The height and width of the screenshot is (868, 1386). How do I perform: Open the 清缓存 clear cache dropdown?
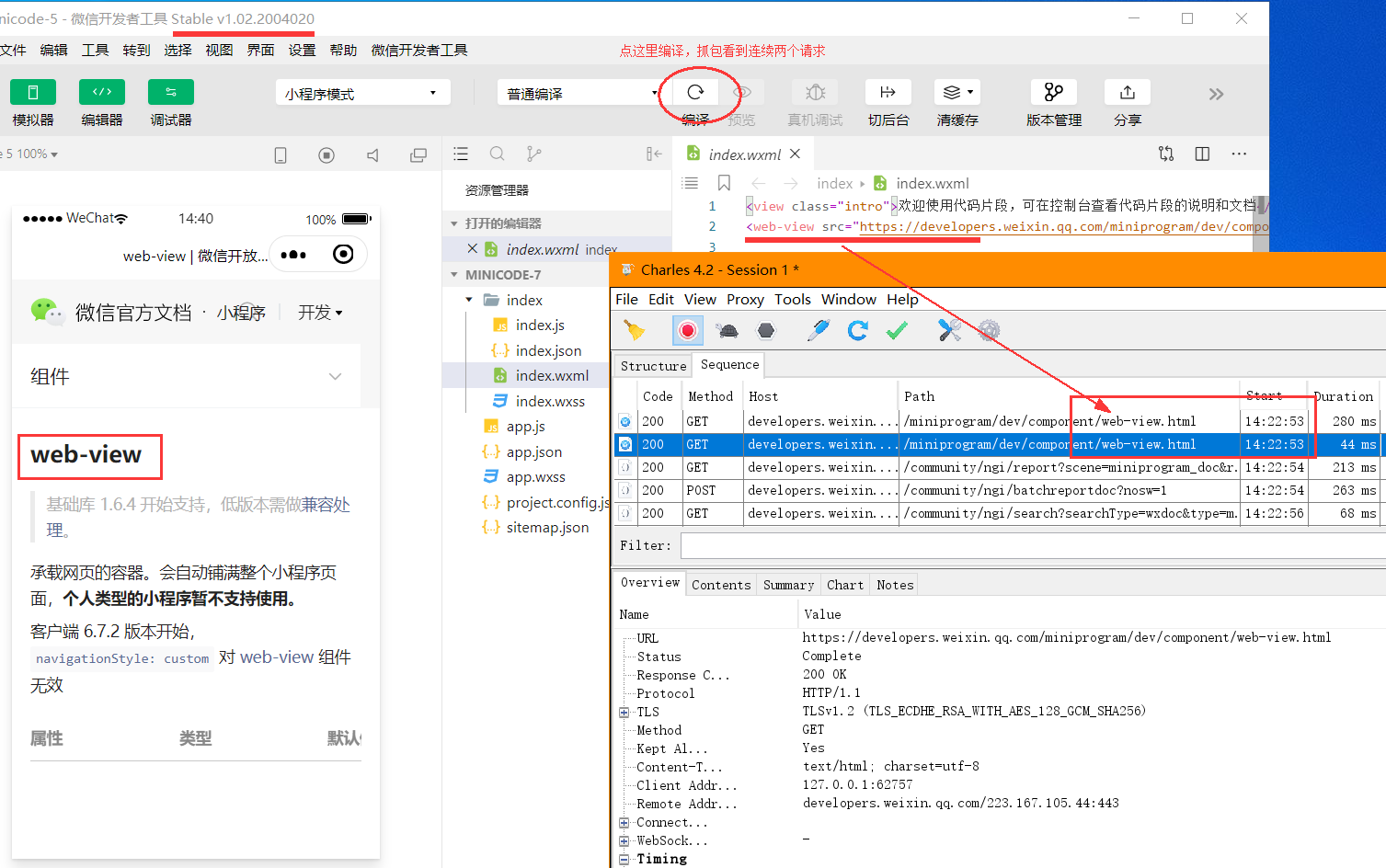957,92
